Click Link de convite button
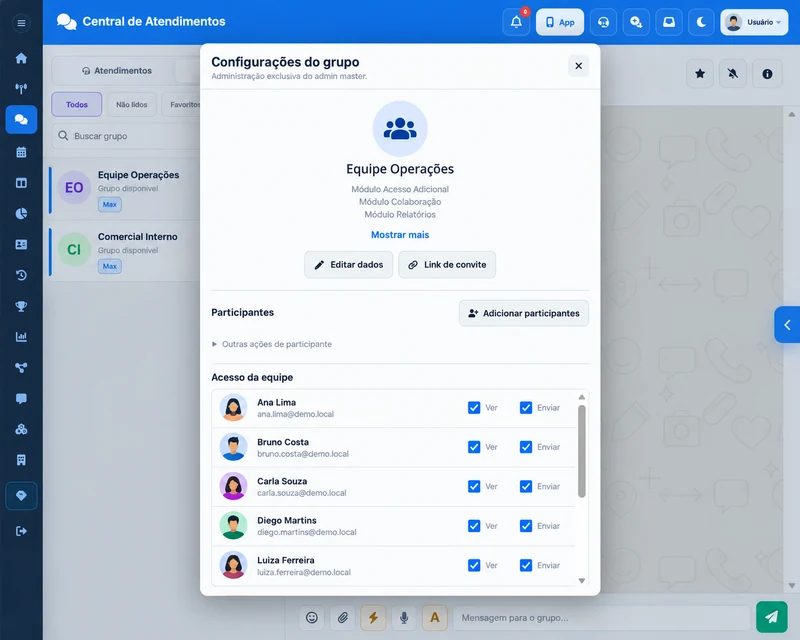Screen dimensions: 800x640 (x=447, y=264)
